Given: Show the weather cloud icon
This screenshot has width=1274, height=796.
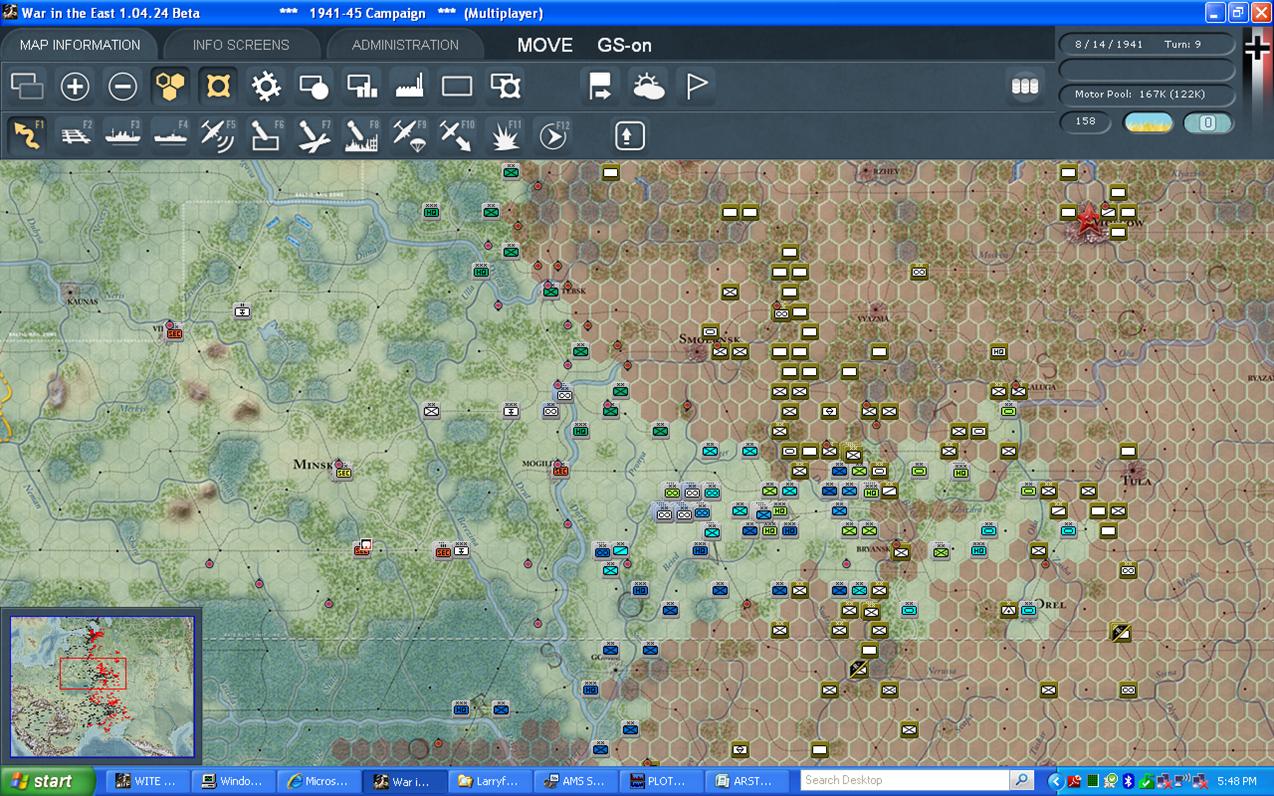Looking at the screenshot, I should pos(649,87).
